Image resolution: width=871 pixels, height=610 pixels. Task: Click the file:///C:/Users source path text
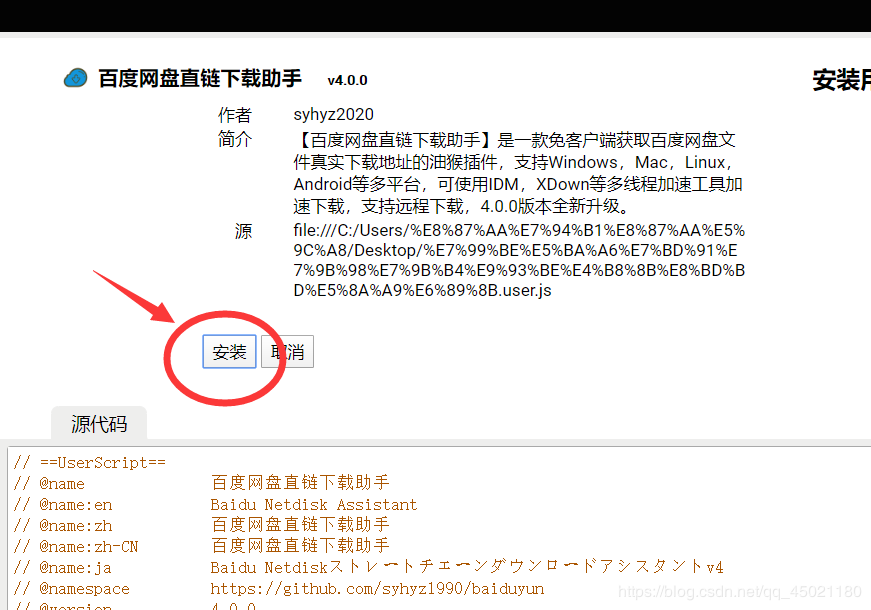519,260
